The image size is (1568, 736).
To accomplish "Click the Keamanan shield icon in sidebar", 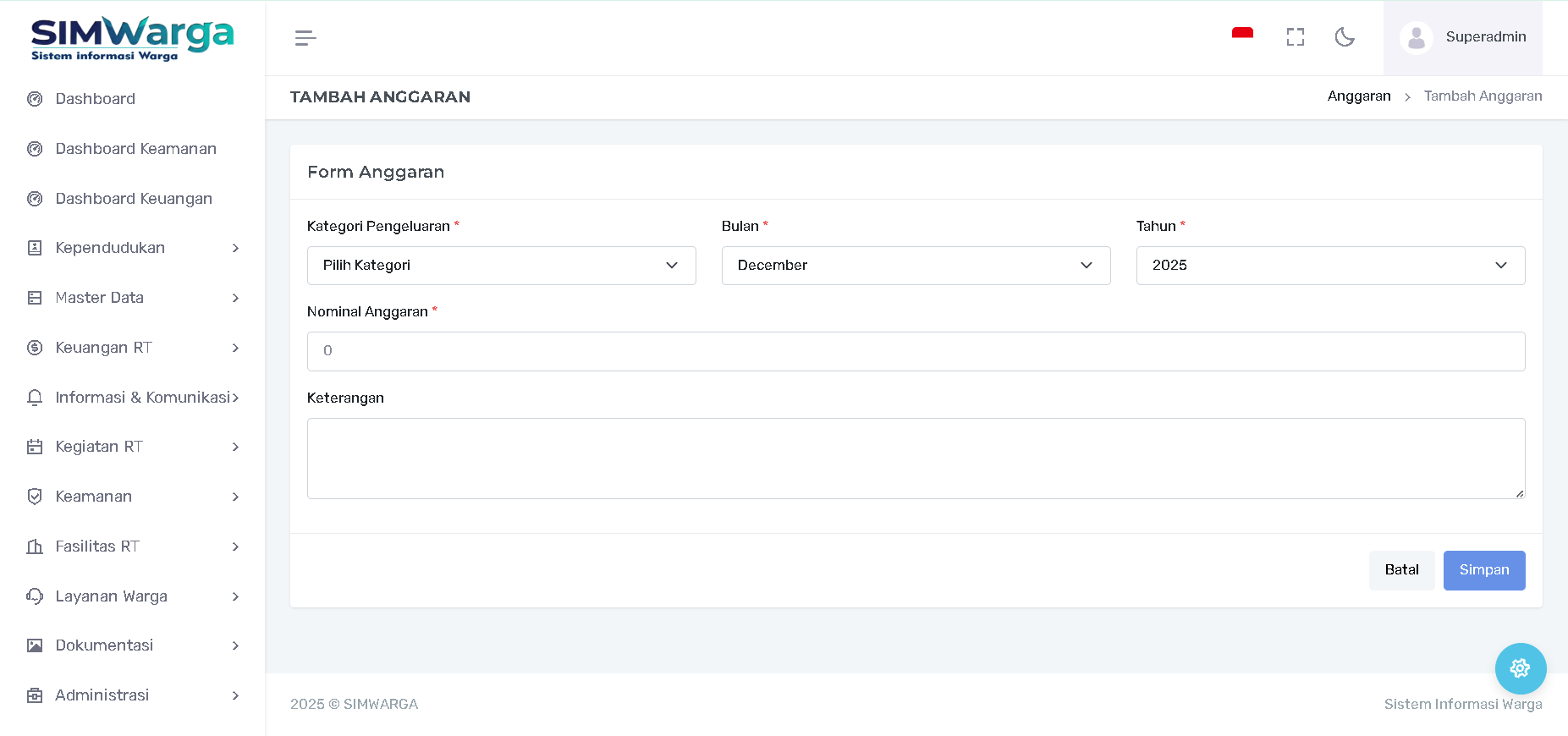I will pos(35,497).
